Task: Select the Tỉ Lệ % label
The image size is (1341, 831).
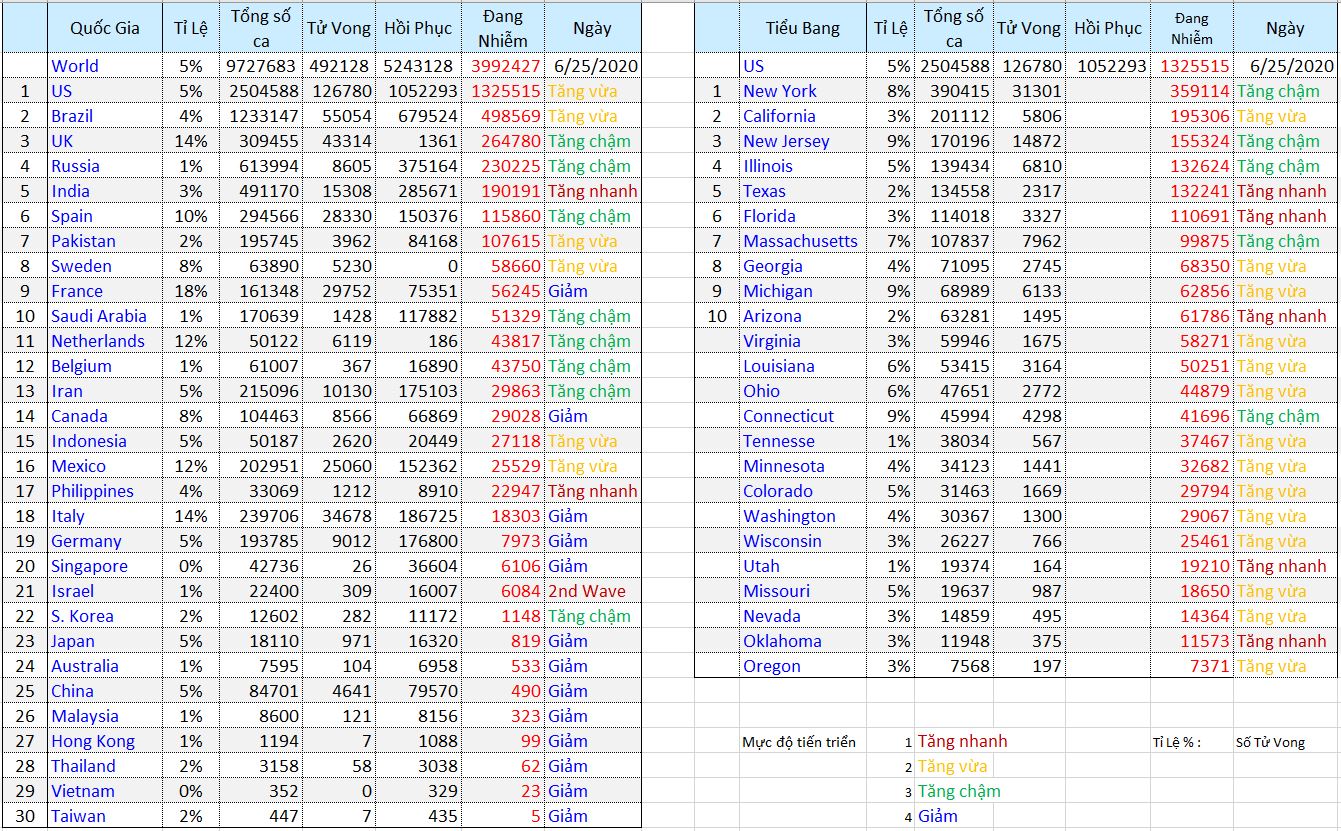Action: tap(1176, 742)
